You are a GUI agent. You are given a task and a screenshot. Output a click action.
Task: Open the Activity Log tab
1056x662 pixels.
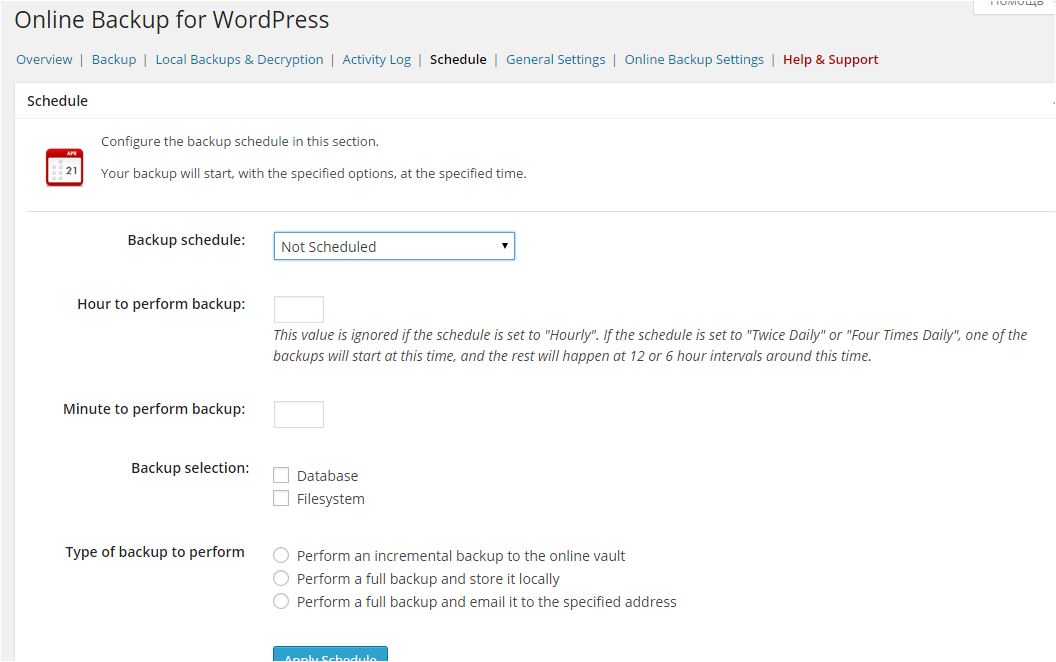point(376,60)
